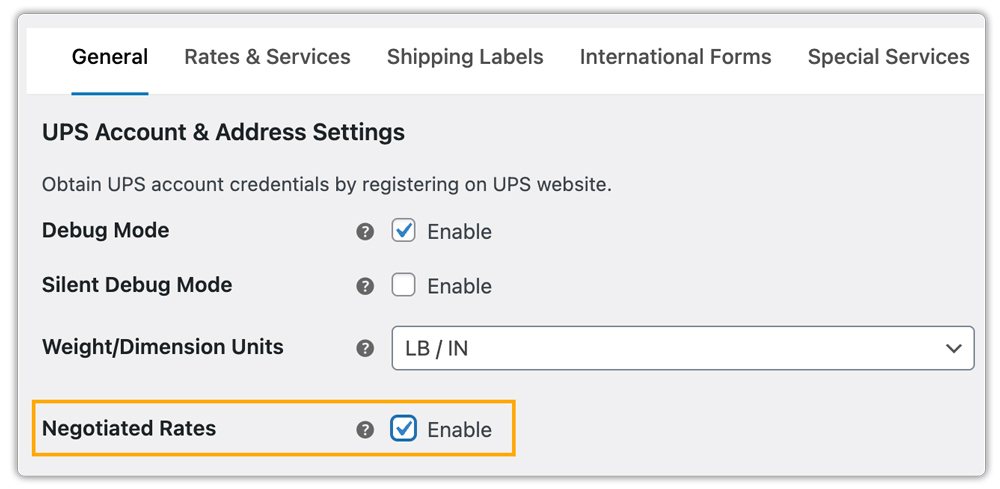Open the Shipping Labels tab
Viewport: 1000px width, 489px height.
point(465,57)
